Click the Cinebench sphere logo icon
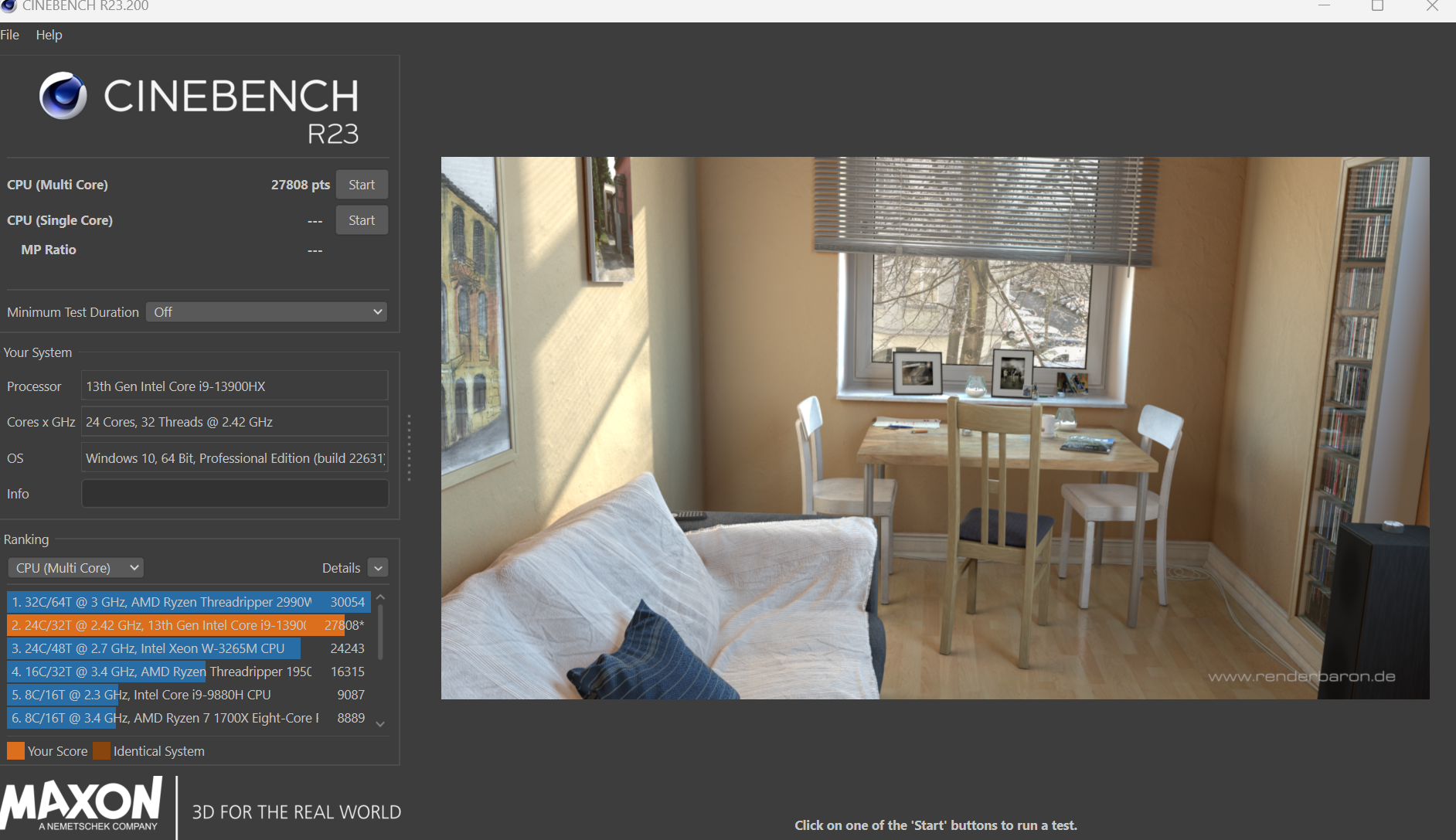1456x840 pixels. click(63, 96)
